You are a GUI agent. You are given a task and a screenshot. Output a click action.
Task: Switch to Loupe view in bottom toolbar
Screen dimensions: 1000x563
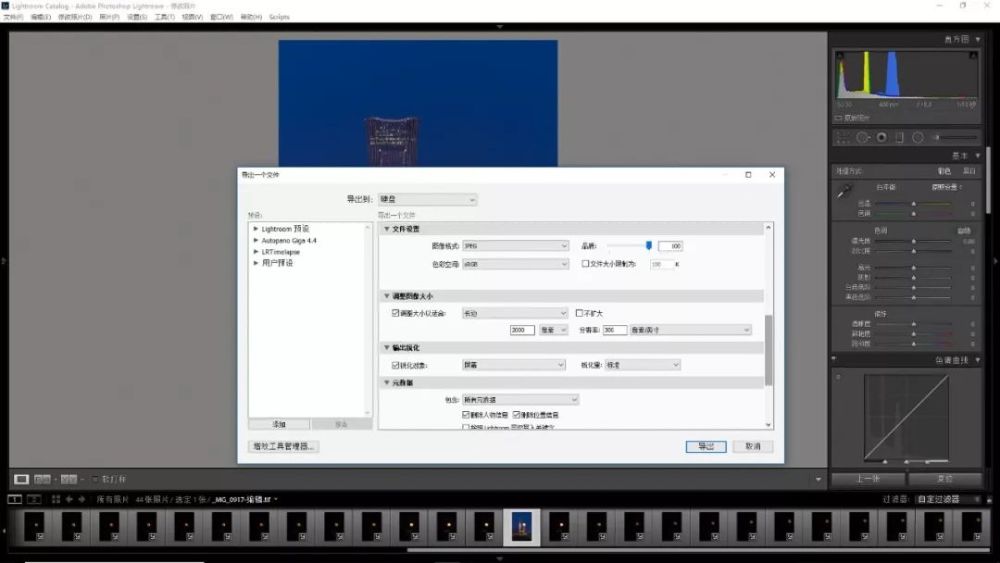pyautogui.click(x=21, y=479)
